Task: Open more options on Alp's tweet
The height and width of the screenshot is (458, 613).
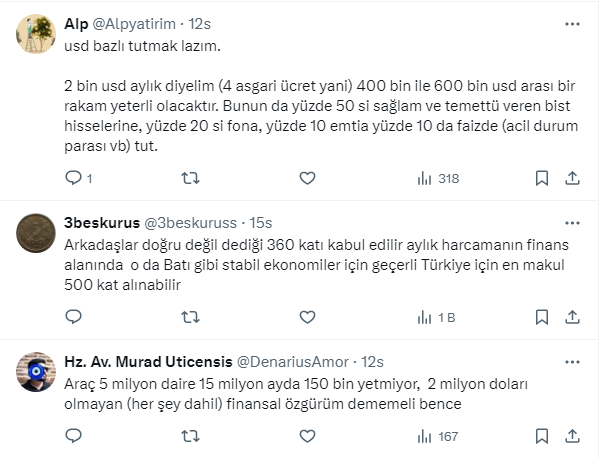Action: 570,22
